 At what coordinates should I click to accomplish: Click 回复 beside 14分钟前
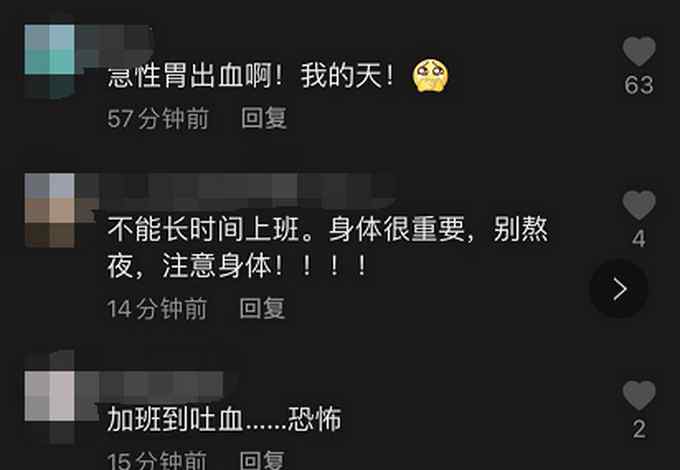(x=262, y=308)
